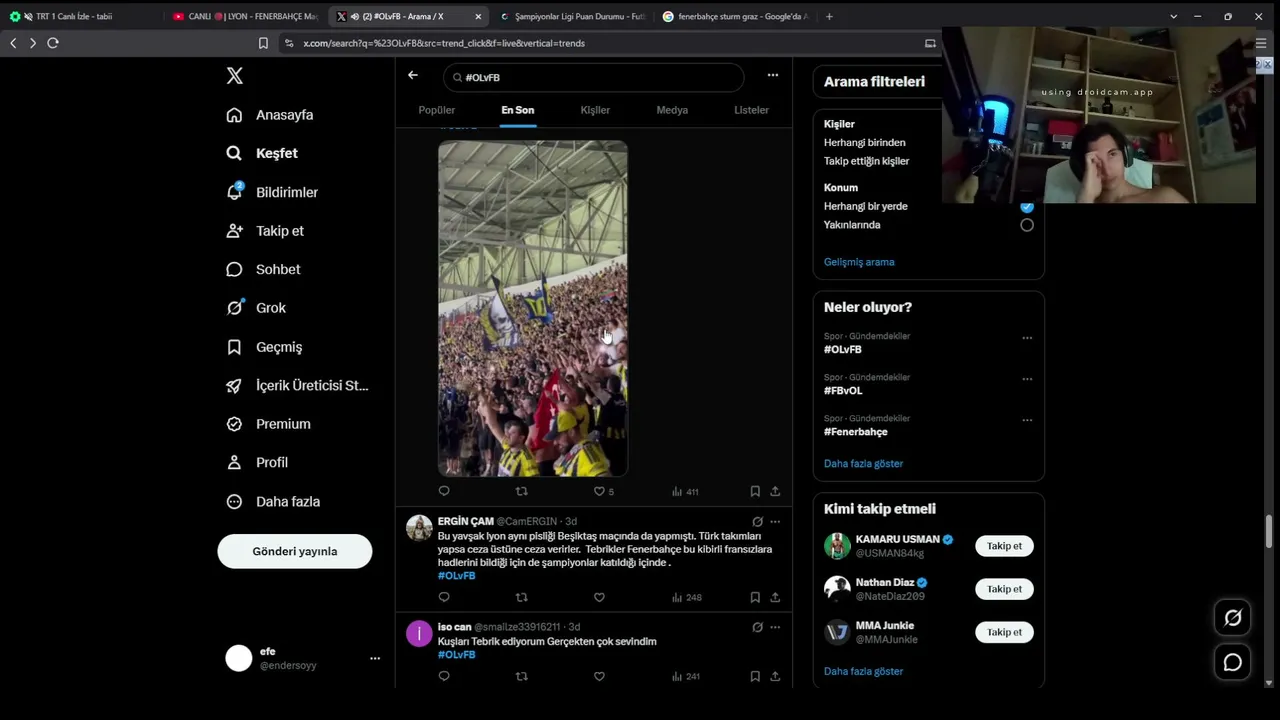Click the X logo in the sidebar

[x=234, y=76]
